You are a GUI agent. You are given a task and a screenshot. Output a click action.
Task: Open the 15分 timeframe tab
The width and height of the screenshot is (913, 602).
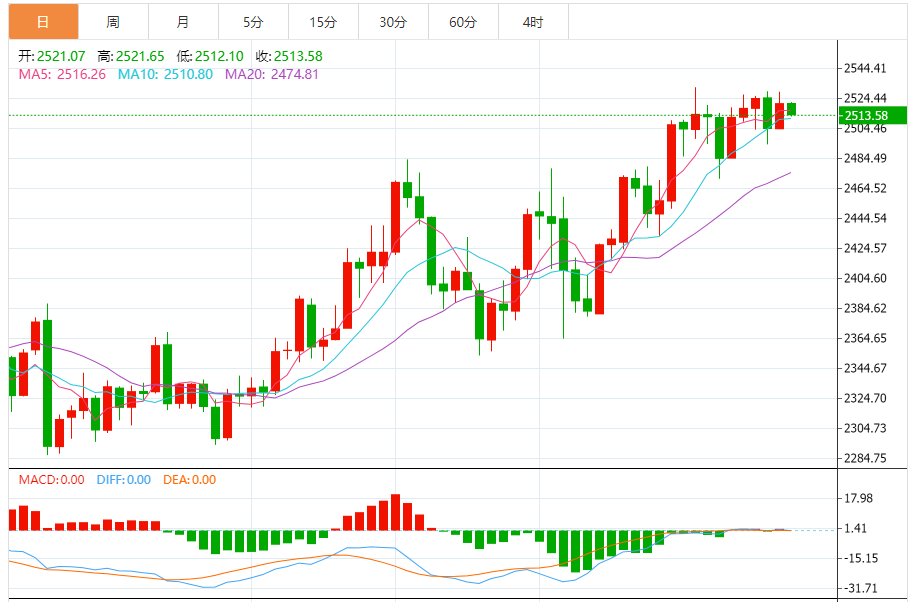tap(323, 22)
